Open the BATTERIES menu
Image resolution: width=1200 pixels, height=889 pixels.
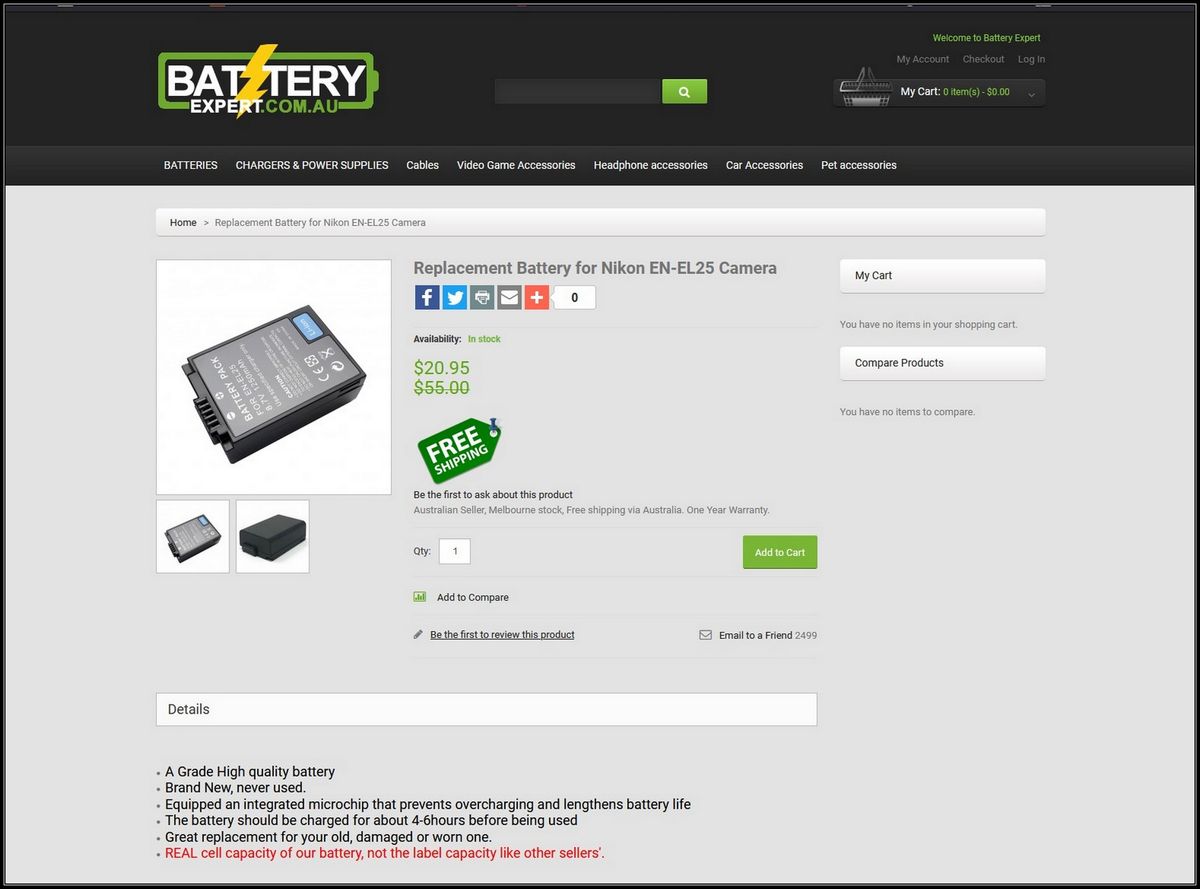190,165
